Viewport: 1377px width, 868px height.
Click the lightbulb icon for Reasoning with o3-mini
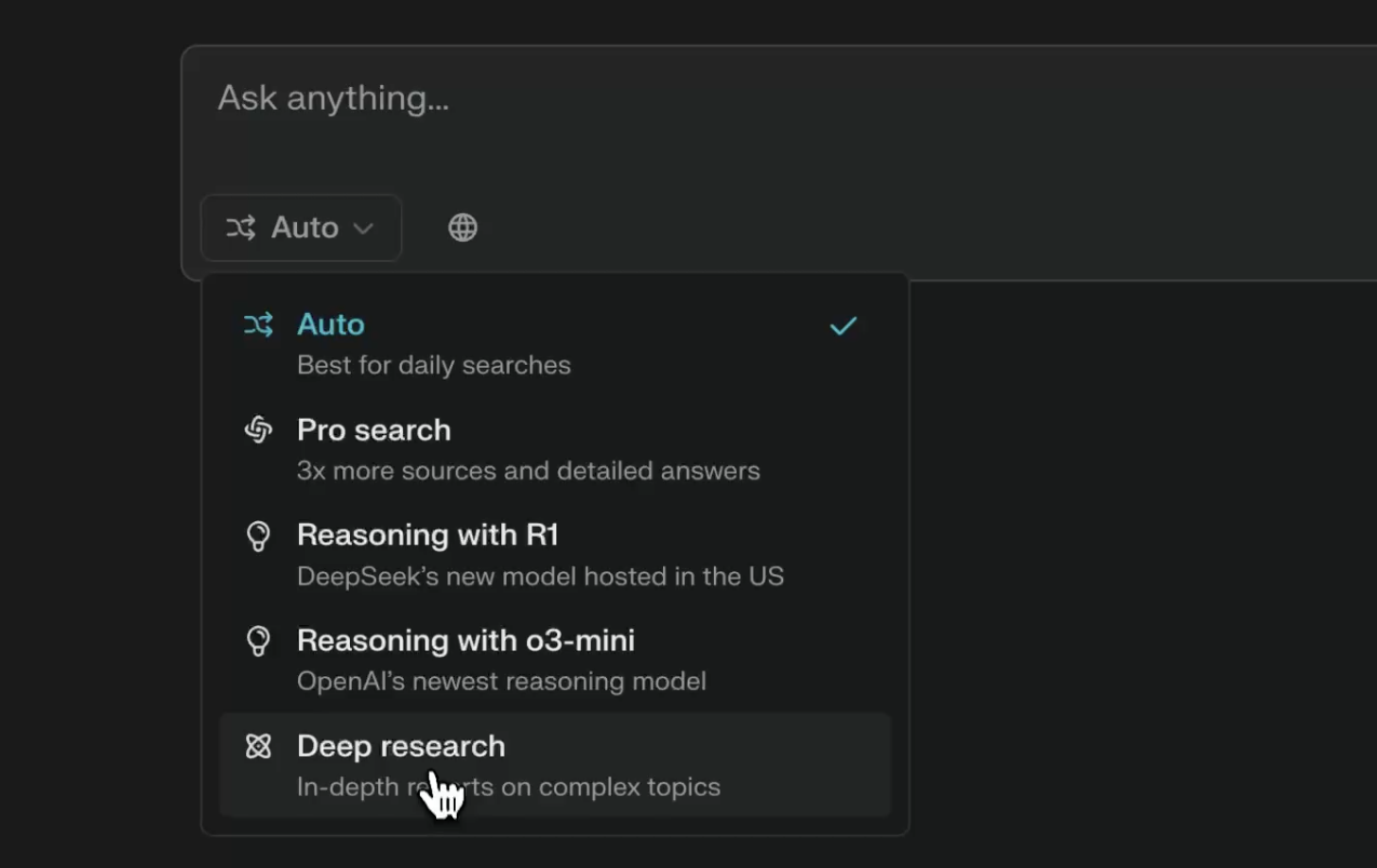tap(258, 641)
